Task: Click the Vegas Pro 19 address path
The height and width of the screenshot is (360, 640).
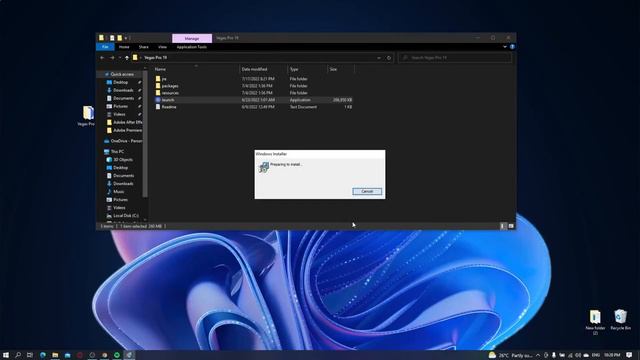Action: click(x=156, y=58)
